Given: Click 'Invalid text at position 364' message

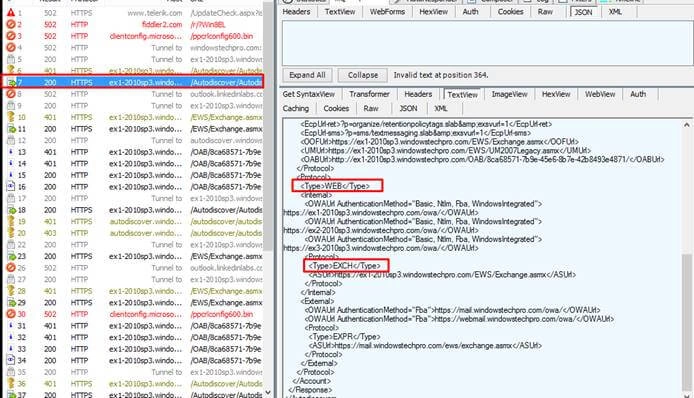Looking at the screenshot, I should click(x=441, y=75).
